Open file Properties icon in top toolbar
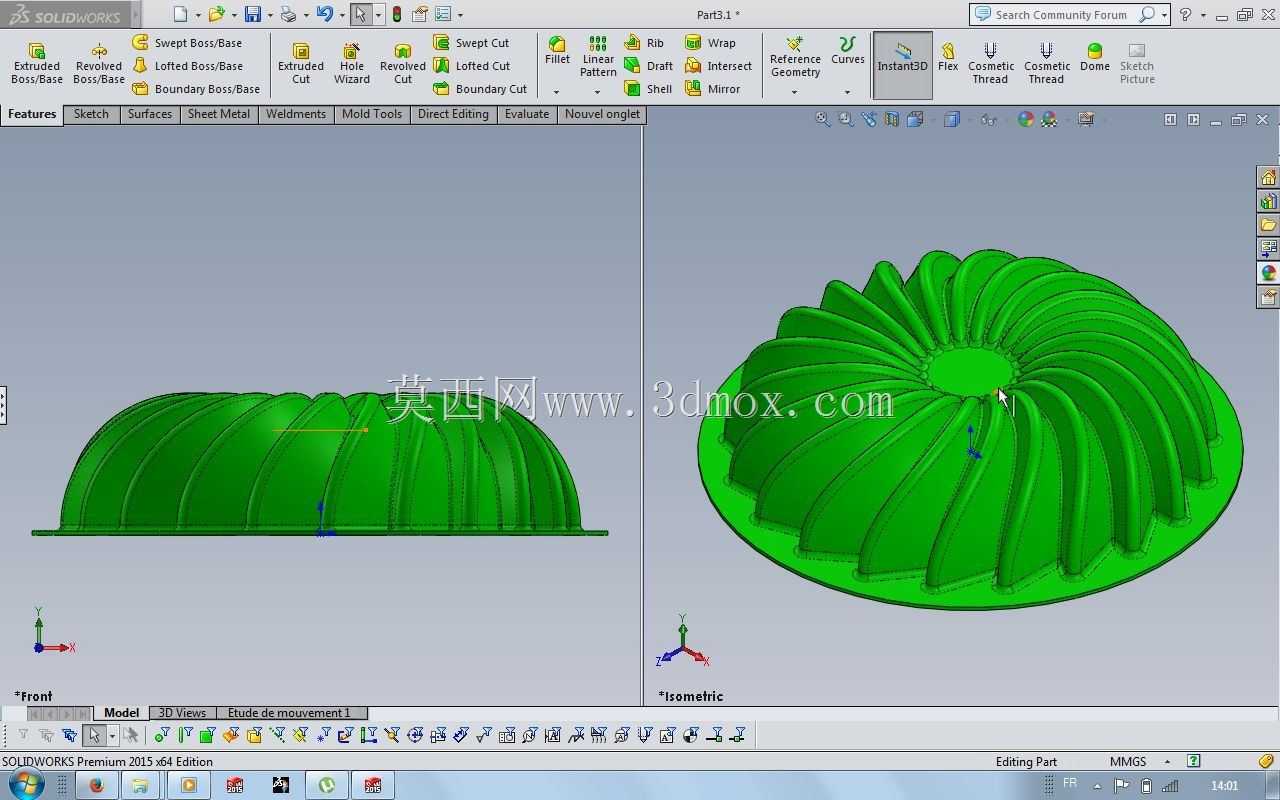1280x800 pixels. tap(420, 14)
